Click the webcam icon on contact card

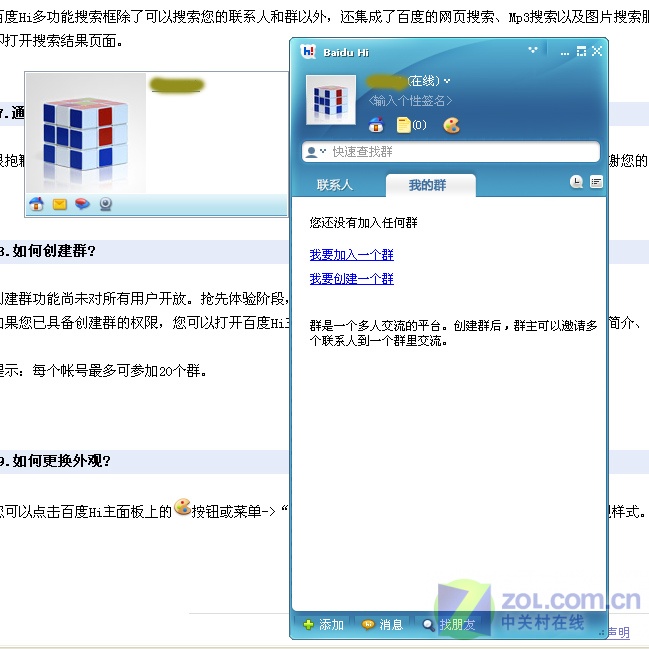click(106, 204)
